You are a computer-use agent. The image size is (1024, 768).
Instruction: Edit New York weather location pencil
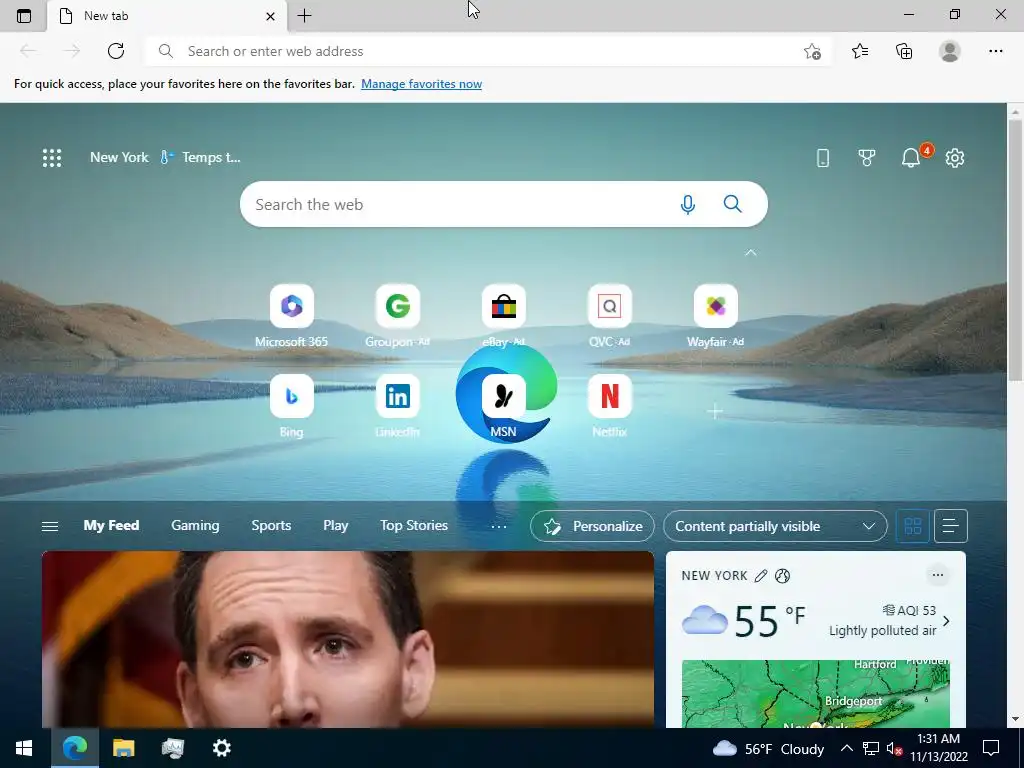[761, 575]
